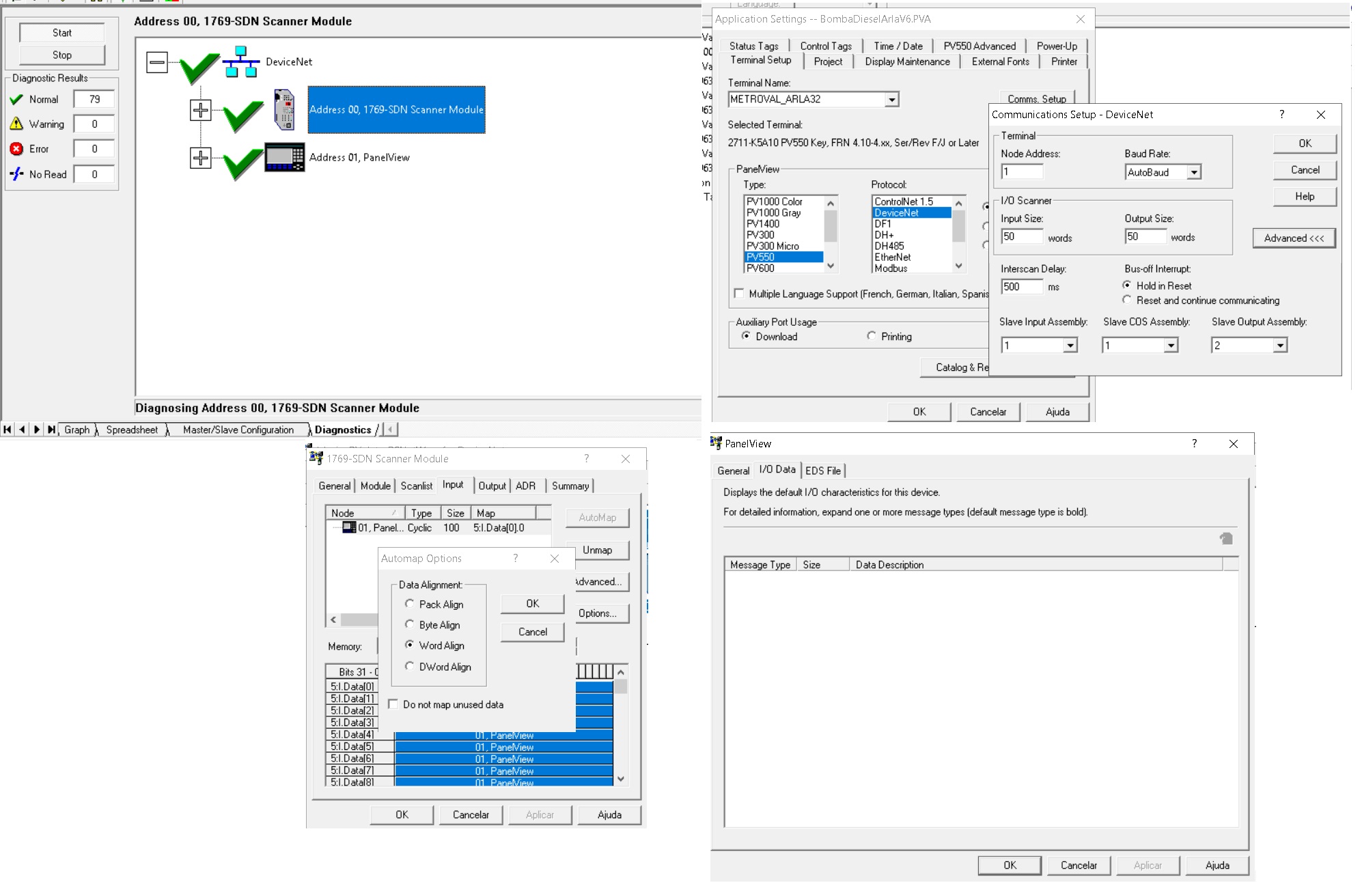Click the green checkmark beside DeviceNet
The width and height of the screenshot is (1362, 896).
click(x=199, y=66)
